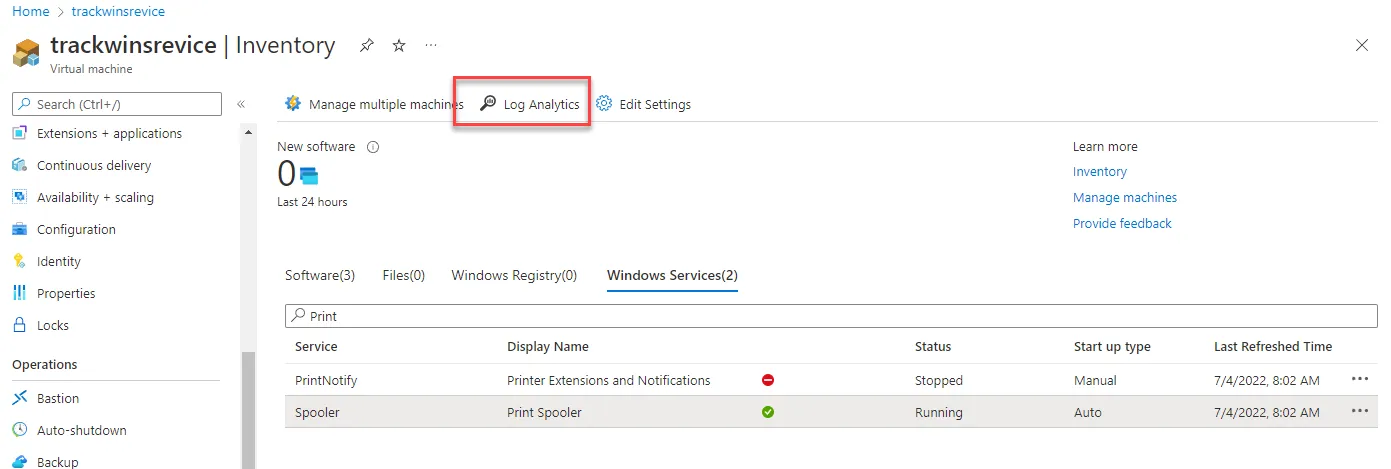1391x469 pixels.
Task: Sort by the Service column header
Action: click(x=316, y=347)
